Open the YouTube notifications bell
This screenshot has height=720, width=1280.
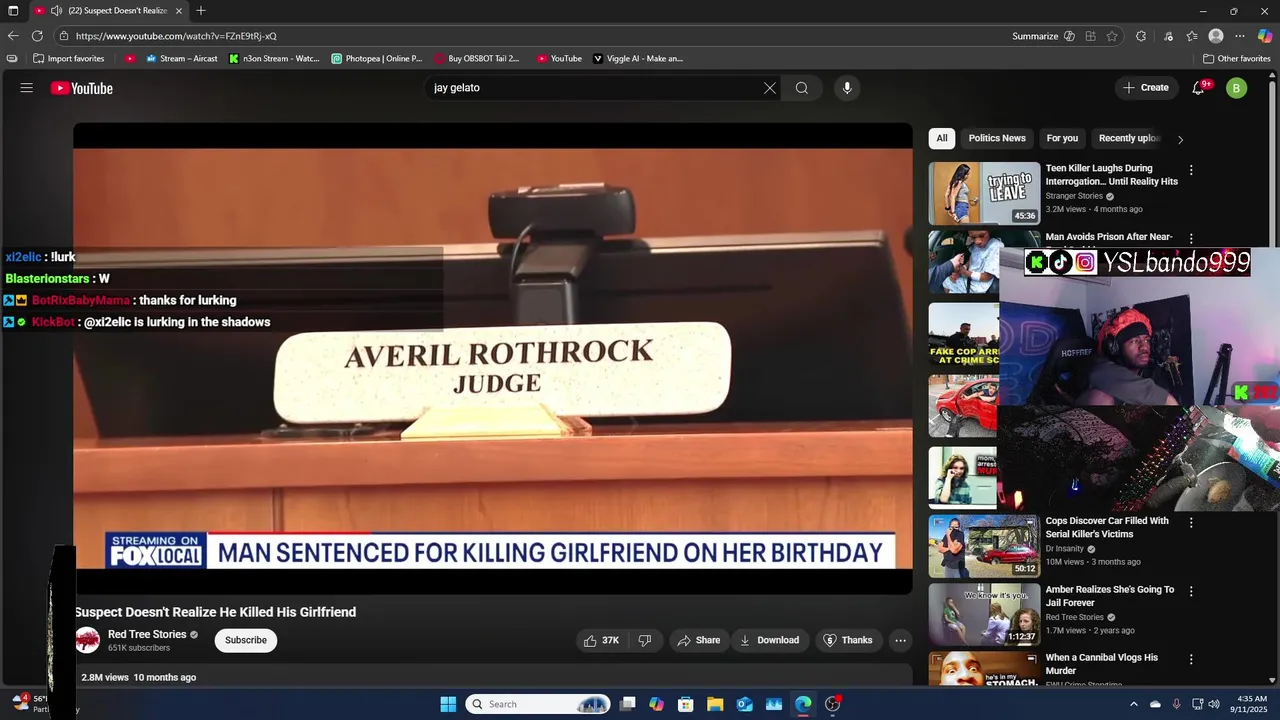pyautogui.click(x=1199, y=88)
